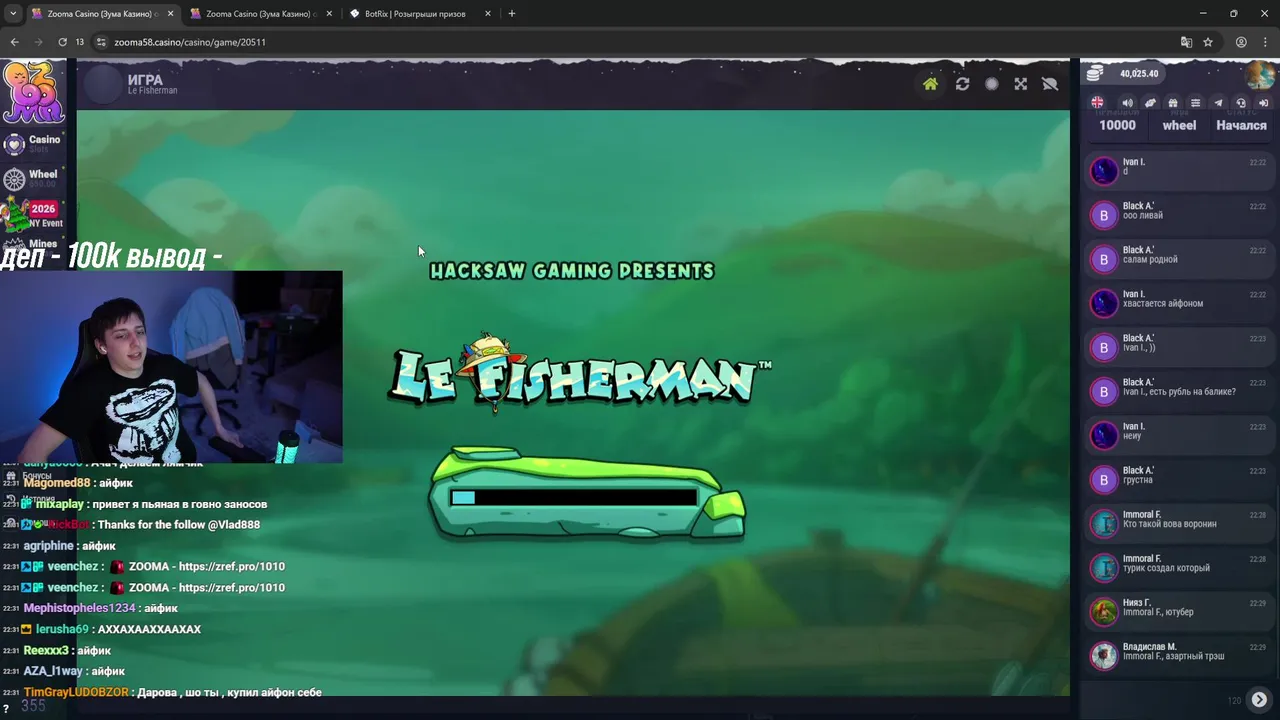Change language via the UK flag
Viewport: 1280px width, 720px height.
tap(1097, 103)
